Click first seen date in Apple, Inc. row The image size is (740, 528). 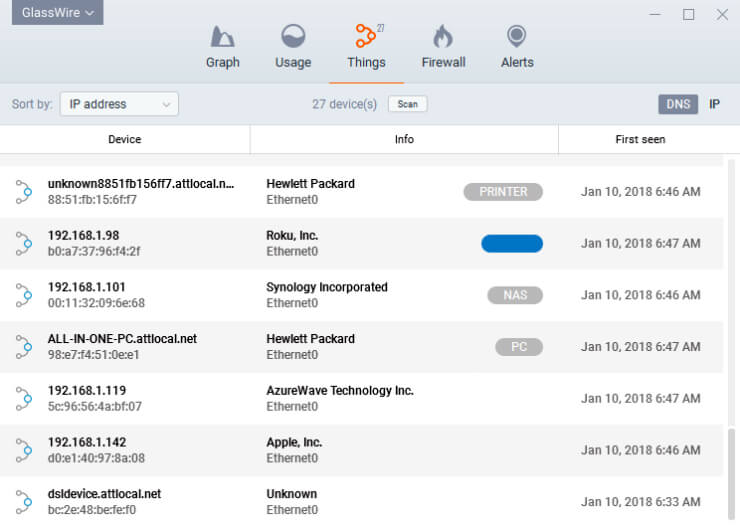[x=640, y=450]
